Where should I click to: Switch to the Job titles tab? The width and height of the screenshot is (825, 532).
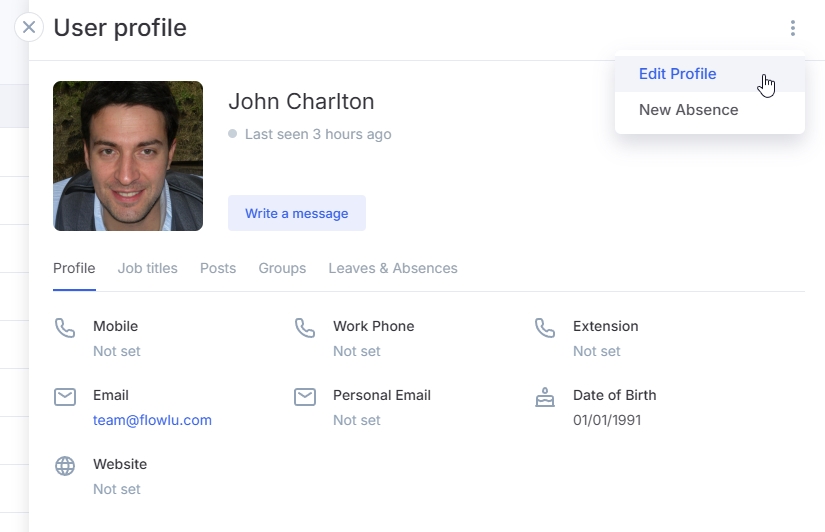(147, 268)
